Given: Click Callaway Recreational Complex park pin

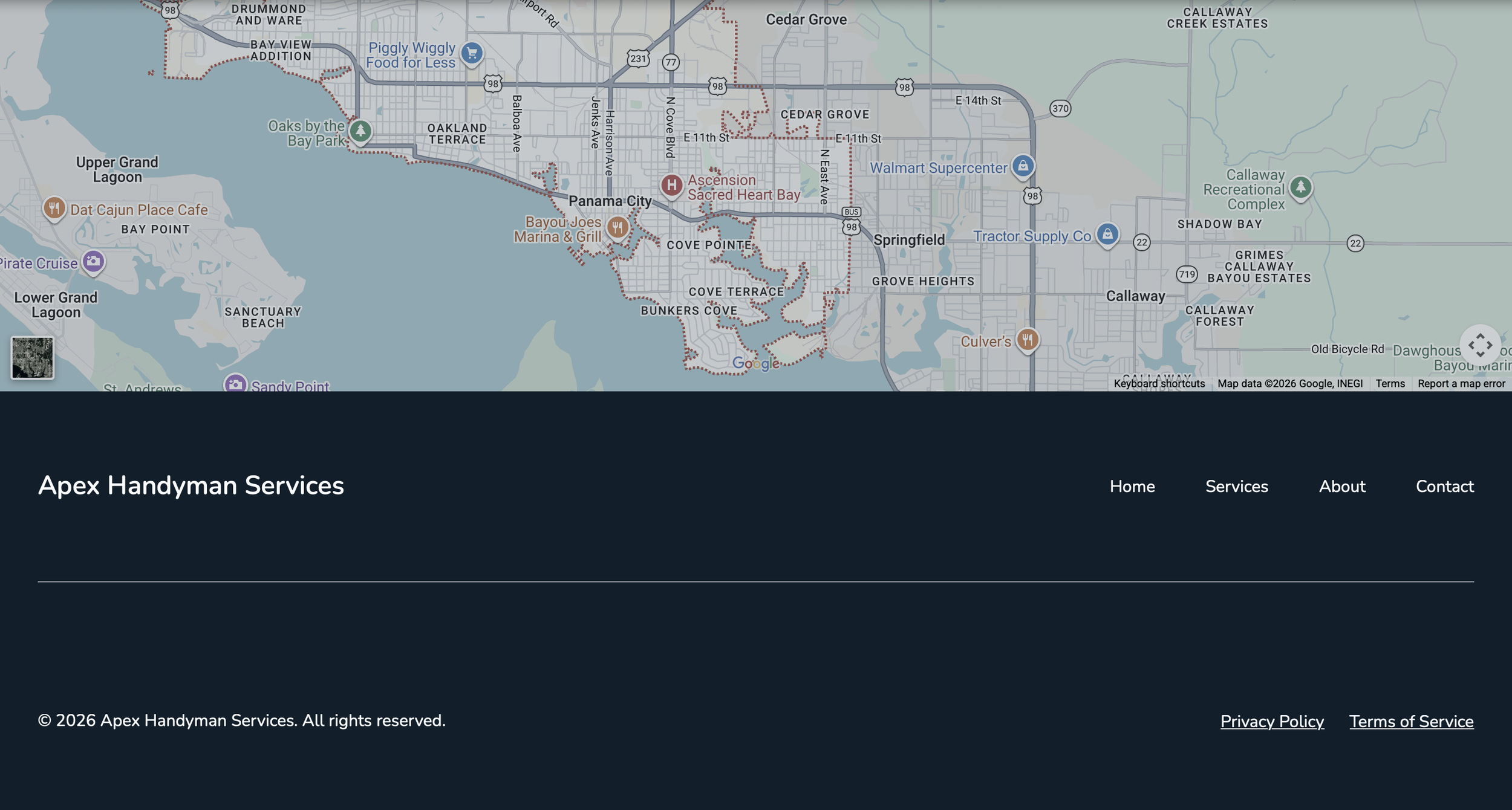Looking at the screenshot, I should [1300, 187].
